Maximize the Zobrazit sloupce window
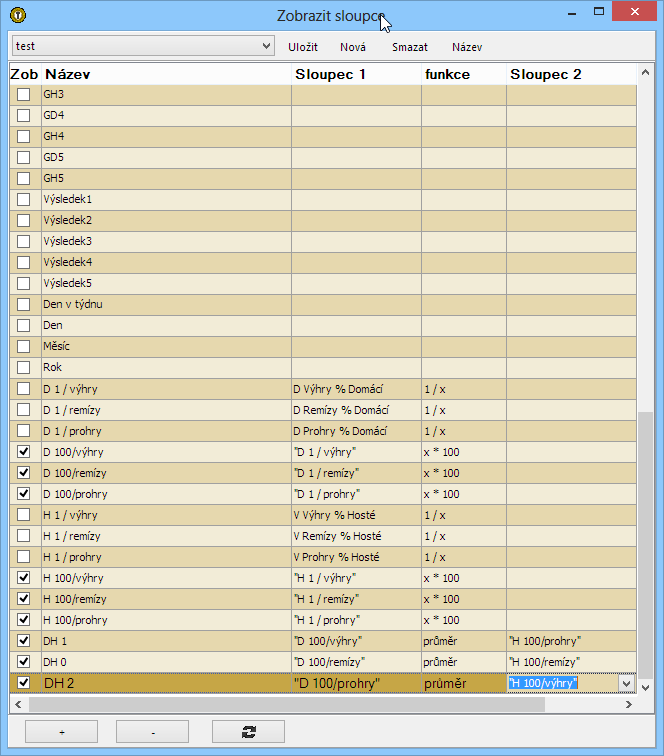 [x=599, y=12]
